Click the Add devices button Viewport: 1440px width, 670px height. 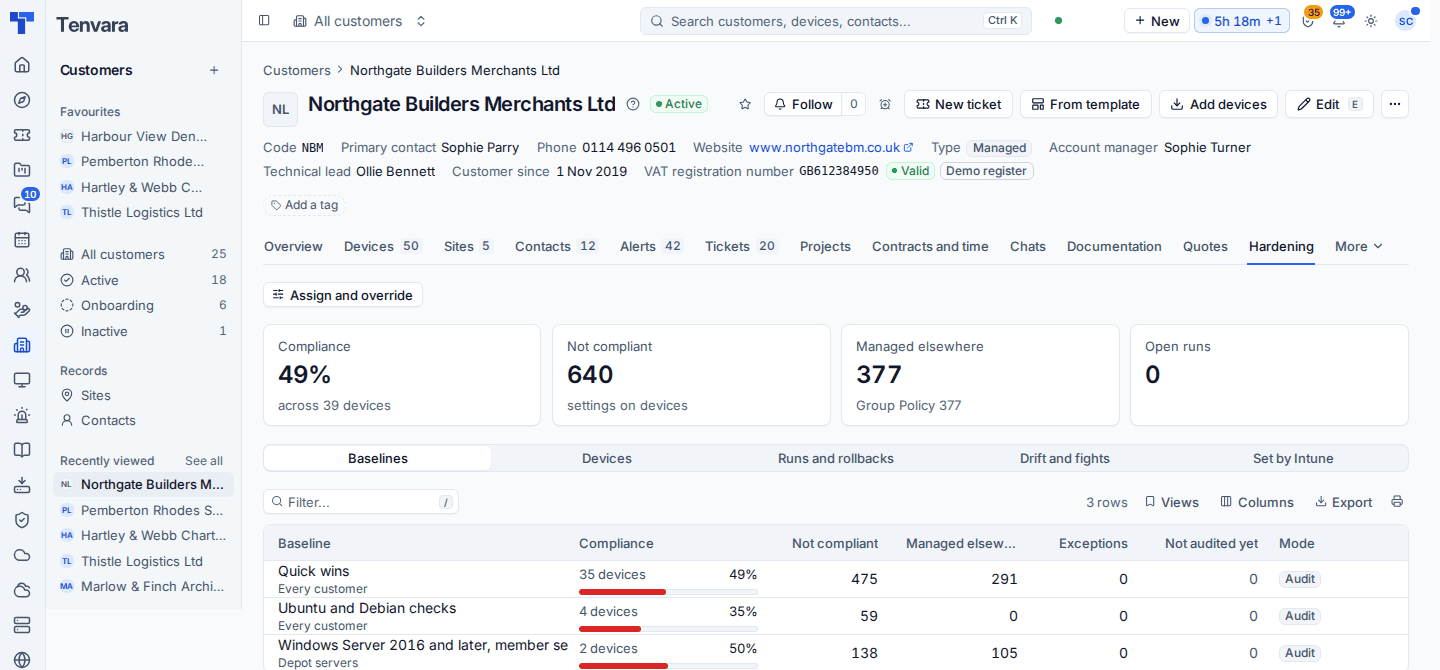tap(1218, 104)
